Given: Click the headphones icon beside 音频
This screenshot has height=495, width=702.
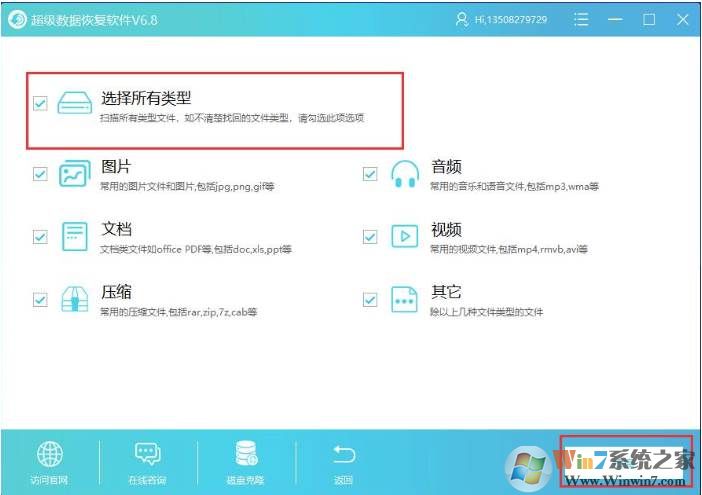Looking at the screenshot, I should point(405,174).
